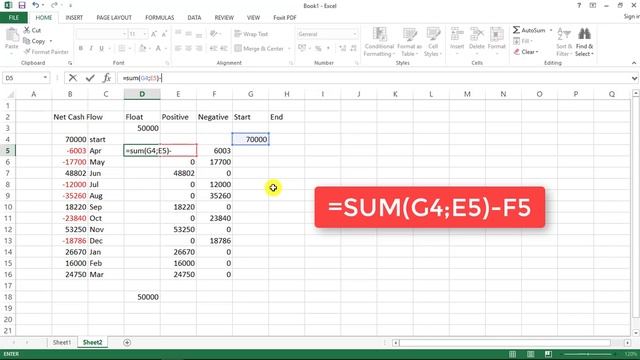Toggle Underline formatting
The width and height of the screenshot is (640, 360).
101,48
